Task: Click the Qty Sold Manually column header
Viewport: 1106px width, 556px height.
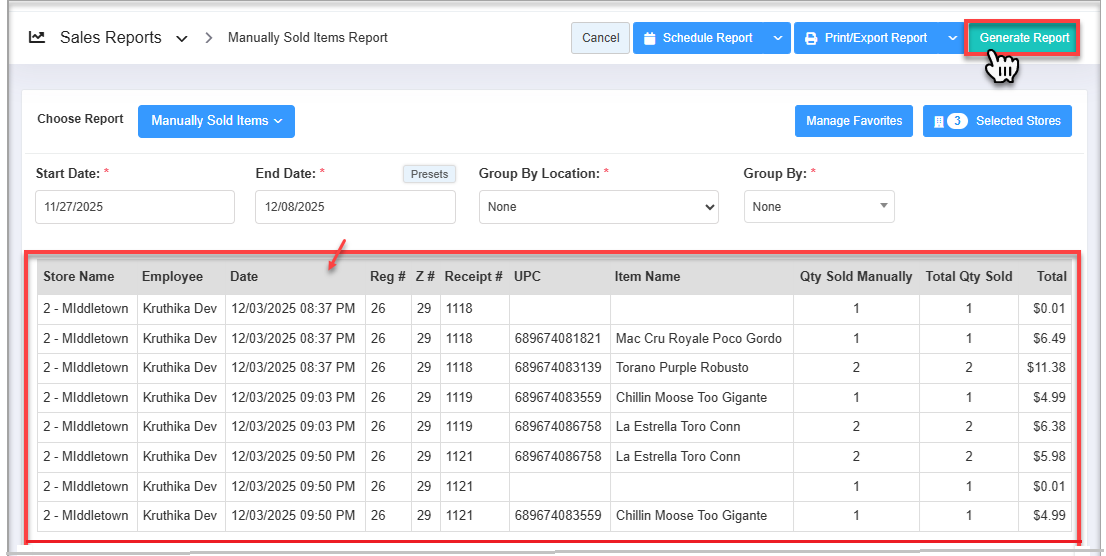Action: 855,277
